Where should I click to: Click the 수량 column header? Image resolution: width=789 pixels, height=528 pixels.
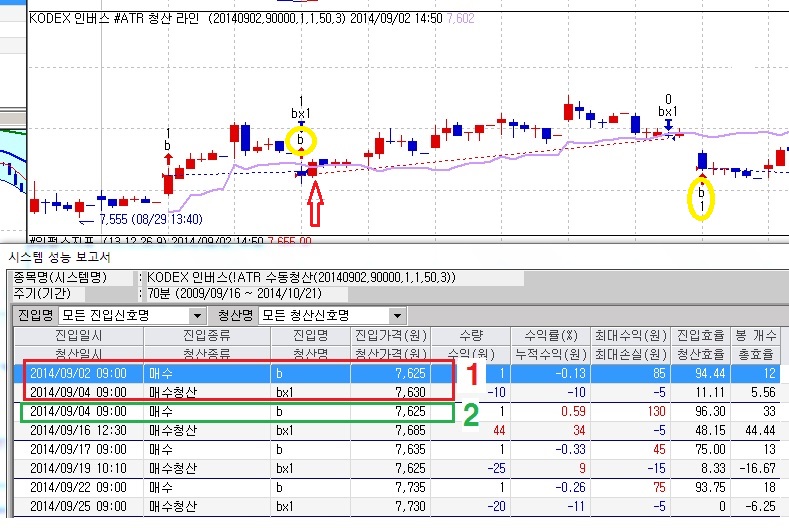471,335
